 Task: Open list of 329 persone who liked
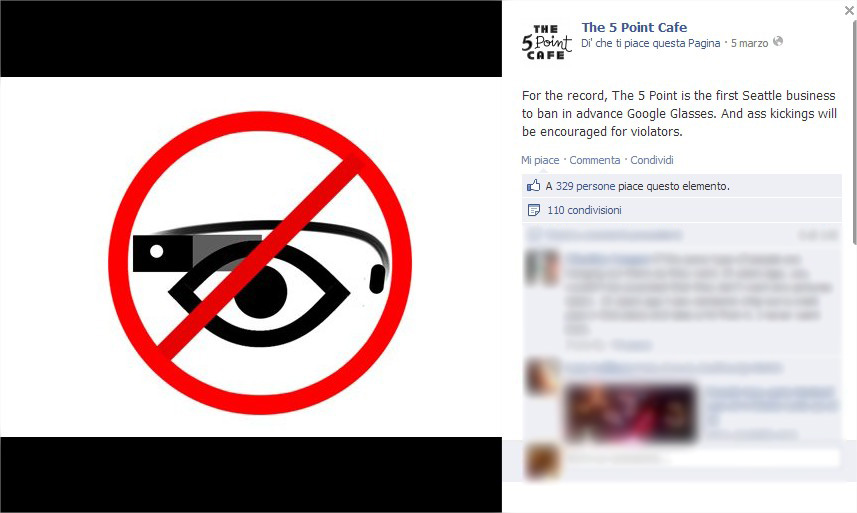(586, 186)
